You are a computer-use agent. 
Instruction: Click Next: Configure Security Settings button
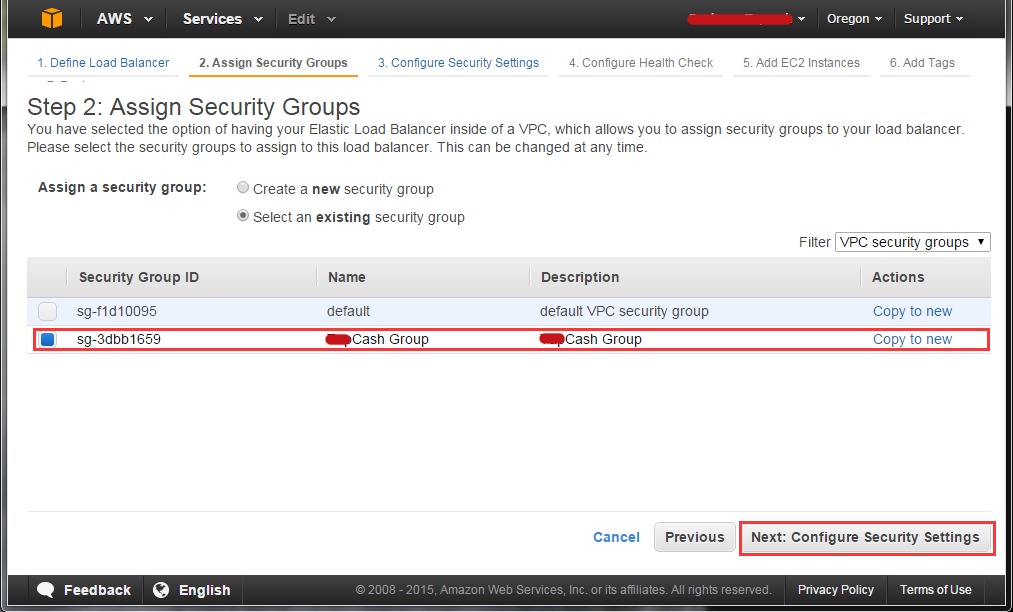[x=865, y=537]
